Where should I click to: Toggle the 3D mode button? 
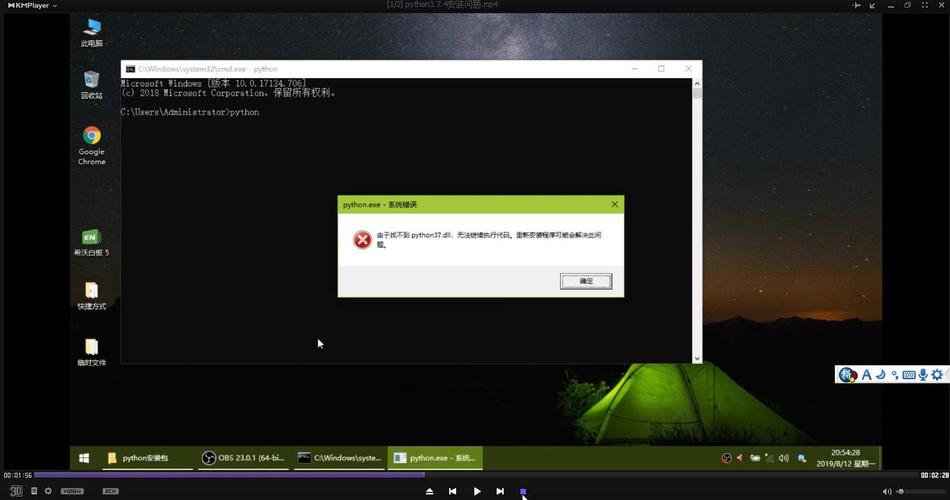[16, 491]
